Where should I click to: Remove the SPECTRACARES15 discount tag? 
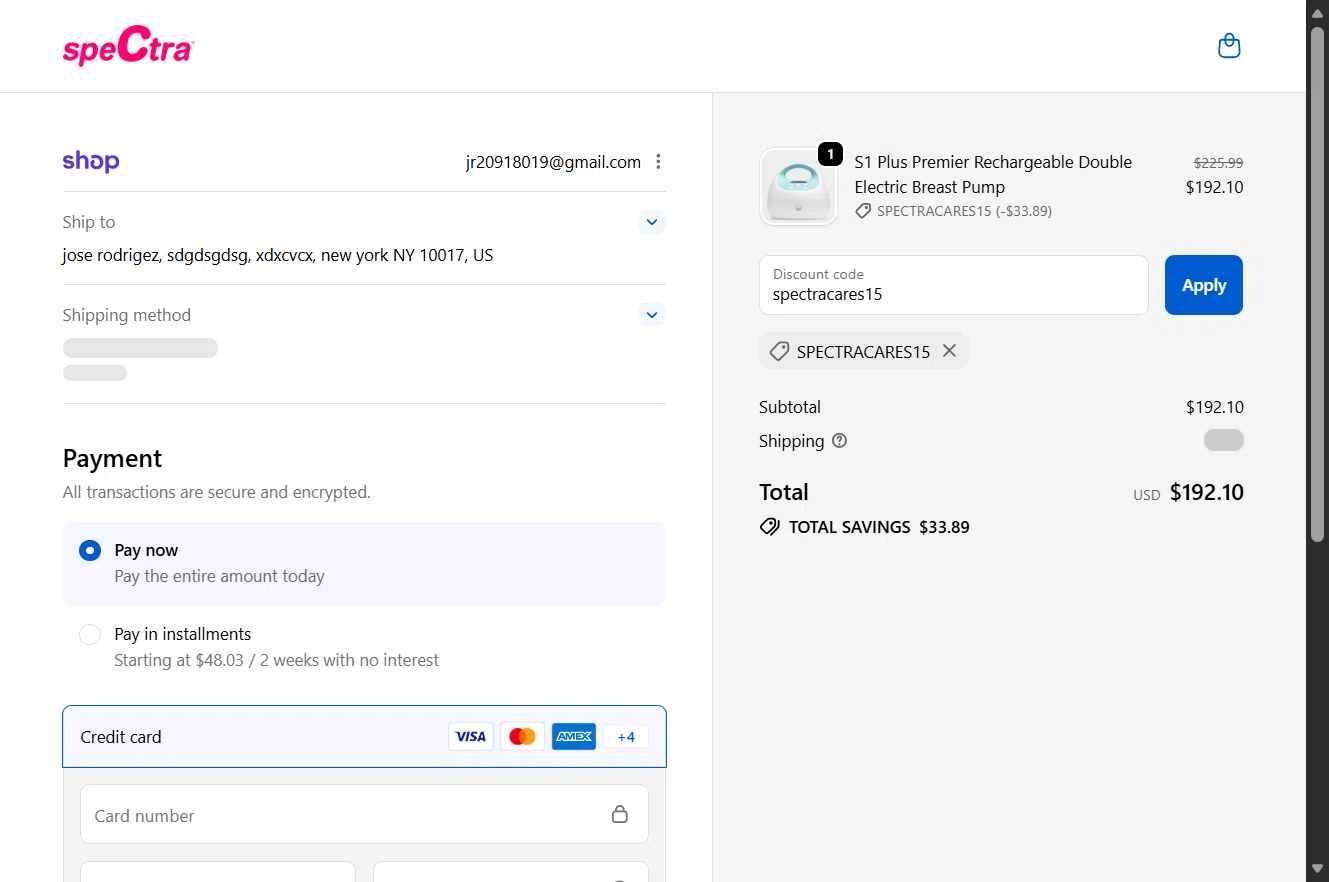click(949, 351)
